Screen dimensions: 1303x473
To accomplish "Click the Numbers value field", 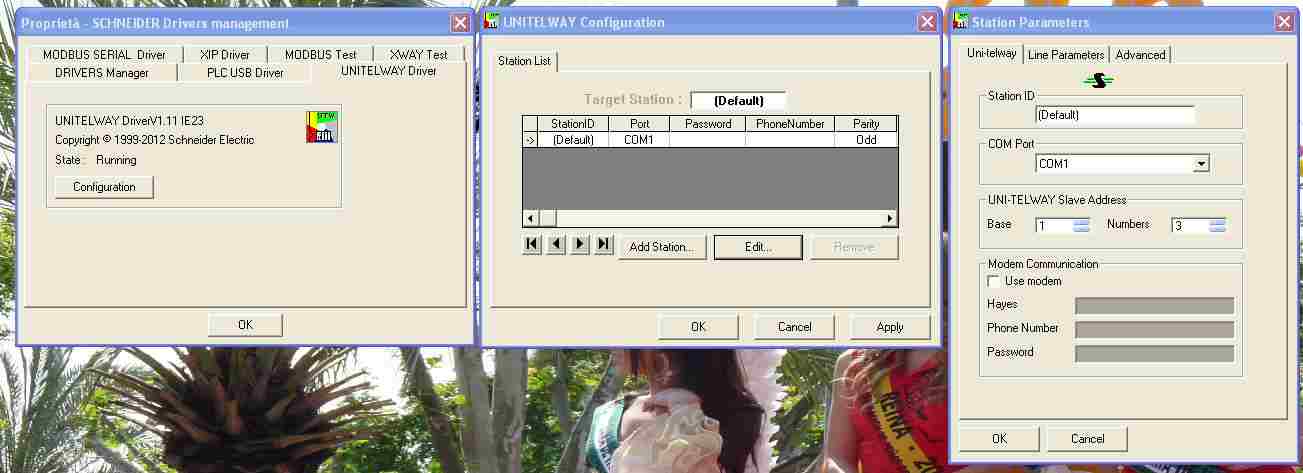I will point(1190,226).
